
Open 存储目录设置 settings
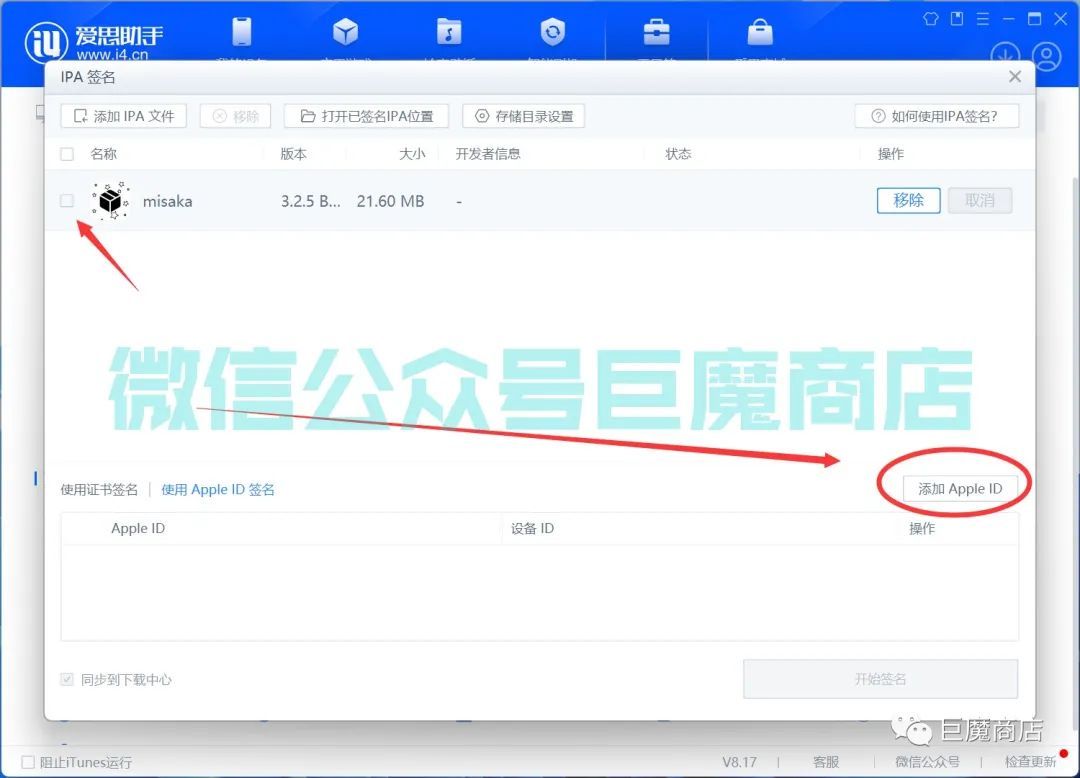[x=523, y=116]
